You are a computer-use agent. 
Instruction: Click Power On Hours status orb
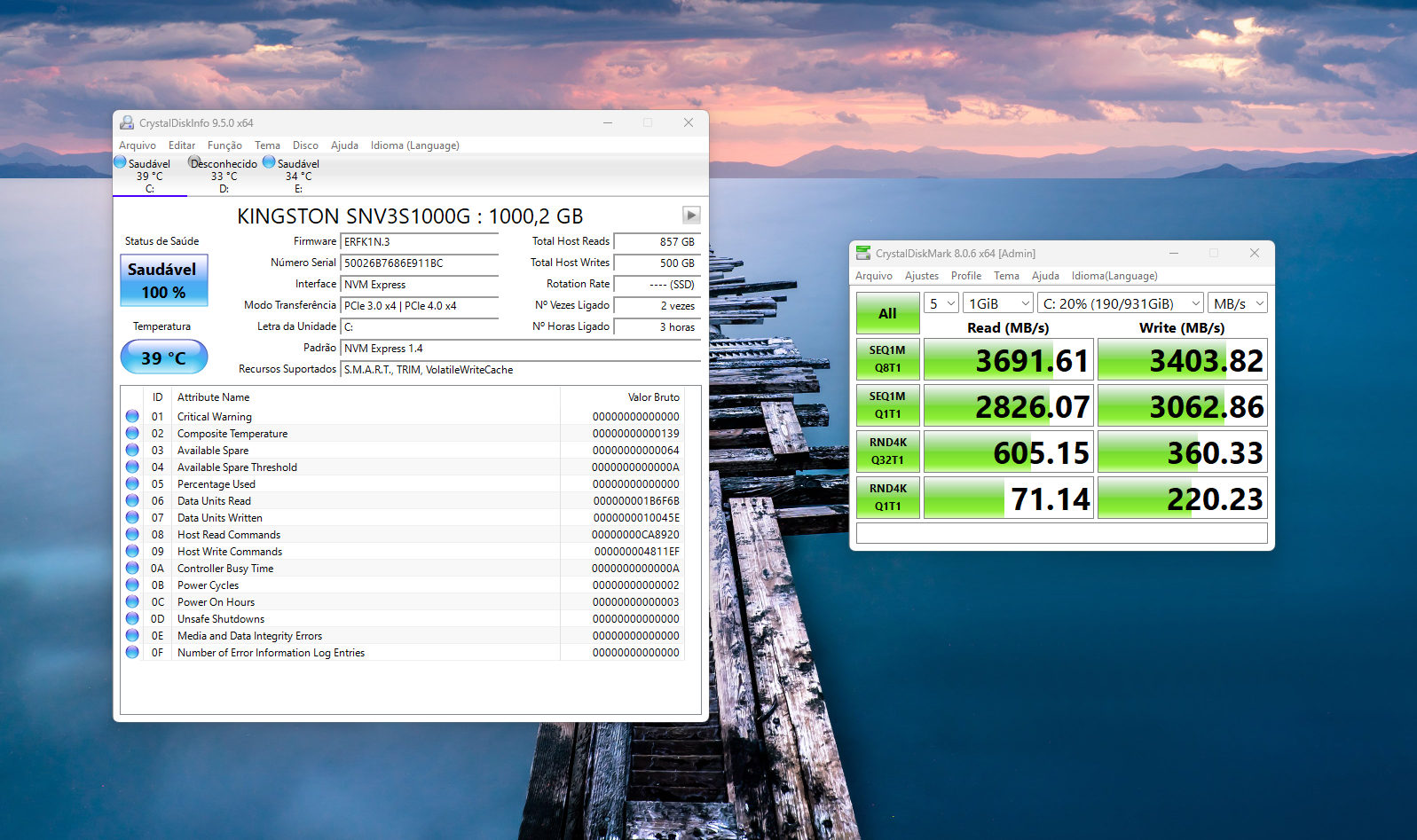click(x=132, y=601)
